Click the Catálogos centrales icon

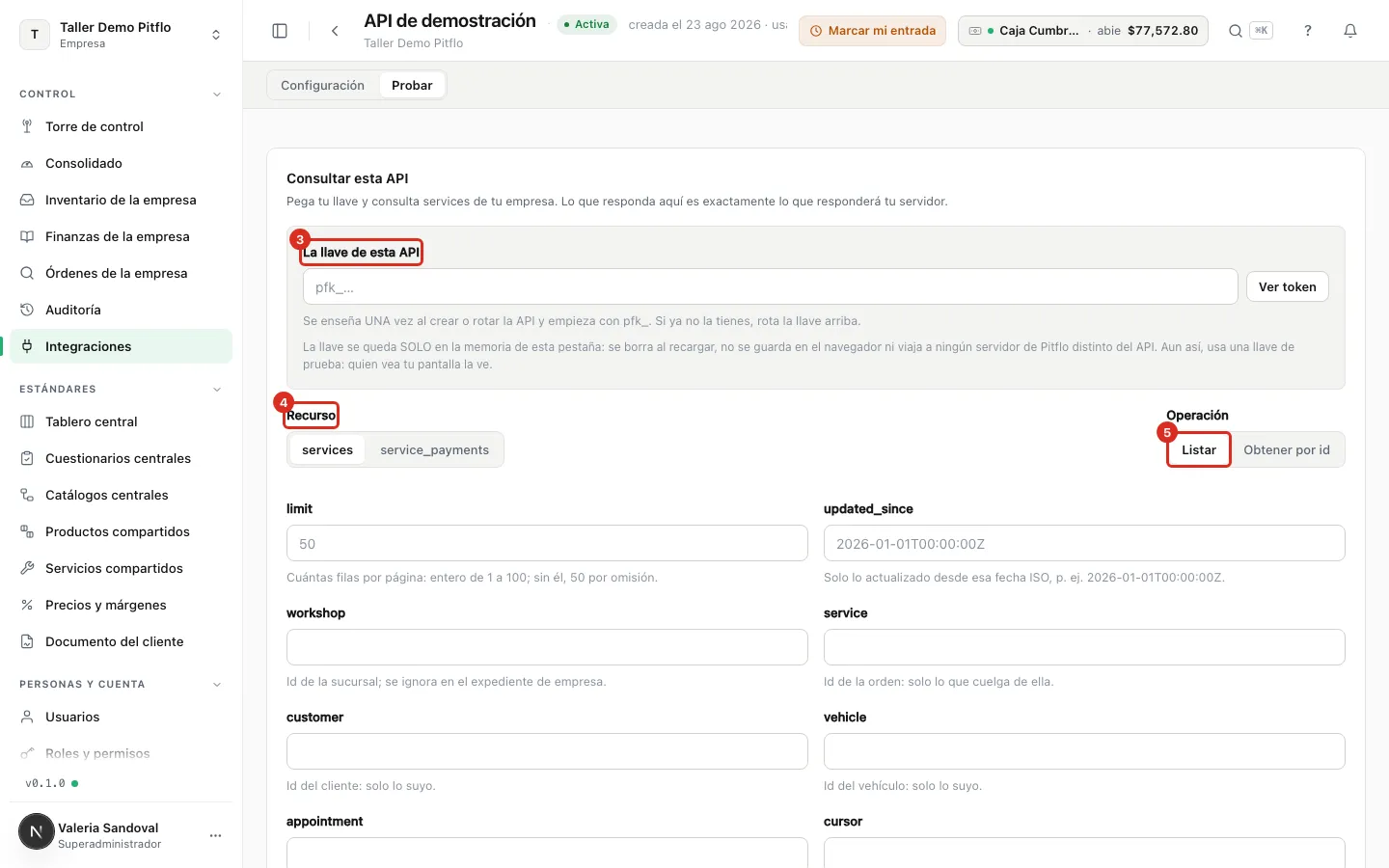[x=27, y=495]
